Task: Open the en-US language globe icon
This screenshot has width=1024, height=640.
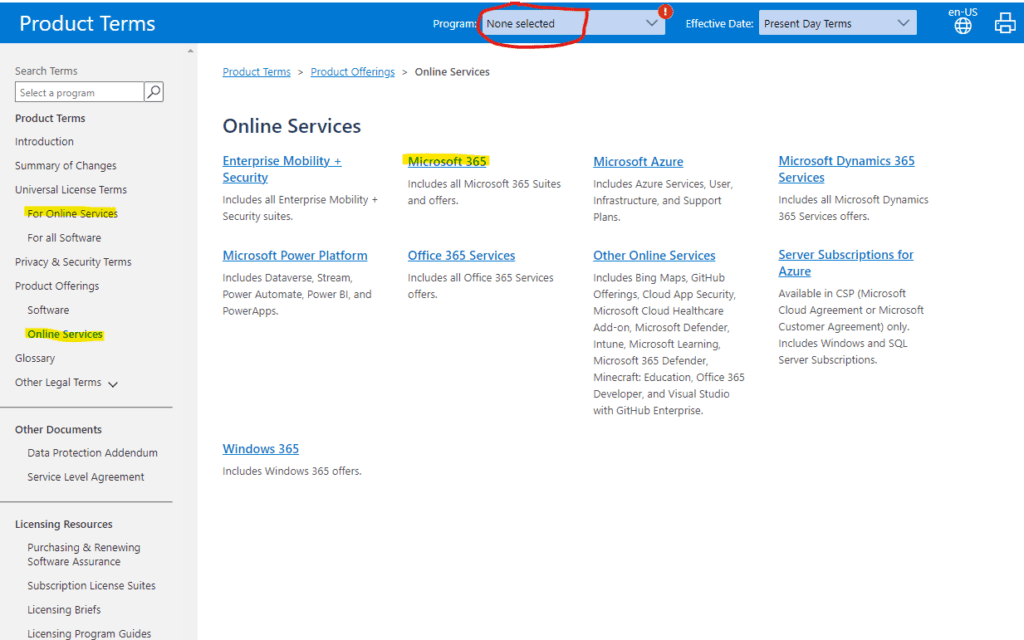Action: click(963, 25)
